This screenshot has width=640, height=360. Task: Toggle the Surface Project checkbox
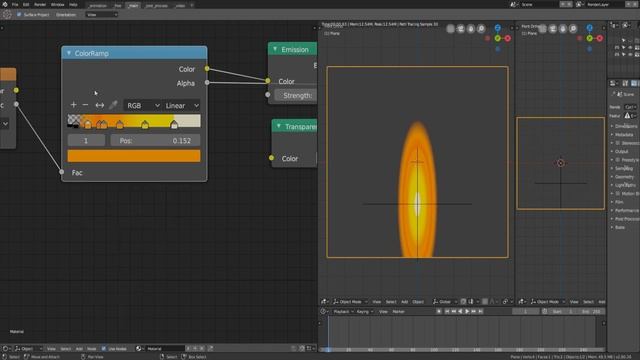pos(19,14)
